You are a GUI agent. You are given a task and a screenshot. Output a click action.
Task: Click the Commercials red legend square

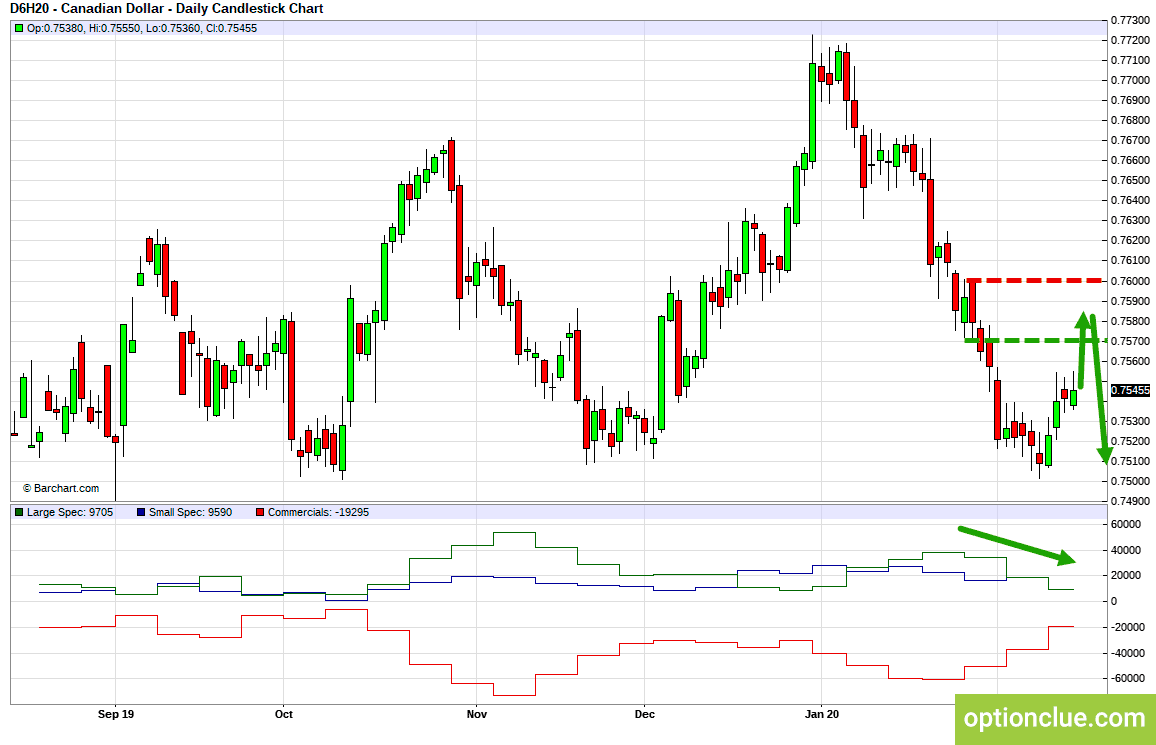[x=260, y=512]
